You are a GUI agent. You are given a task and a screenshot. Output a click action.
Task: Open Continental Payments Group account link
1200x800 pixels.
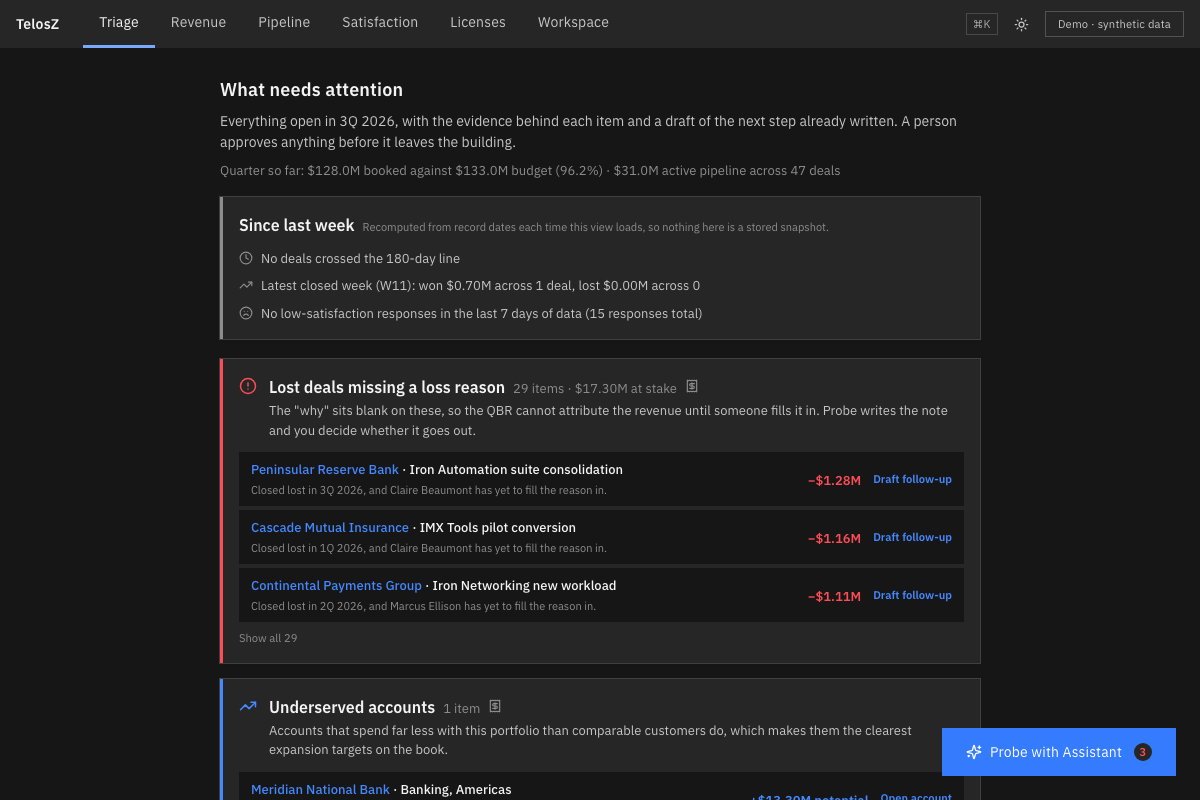tap(336, 586)
